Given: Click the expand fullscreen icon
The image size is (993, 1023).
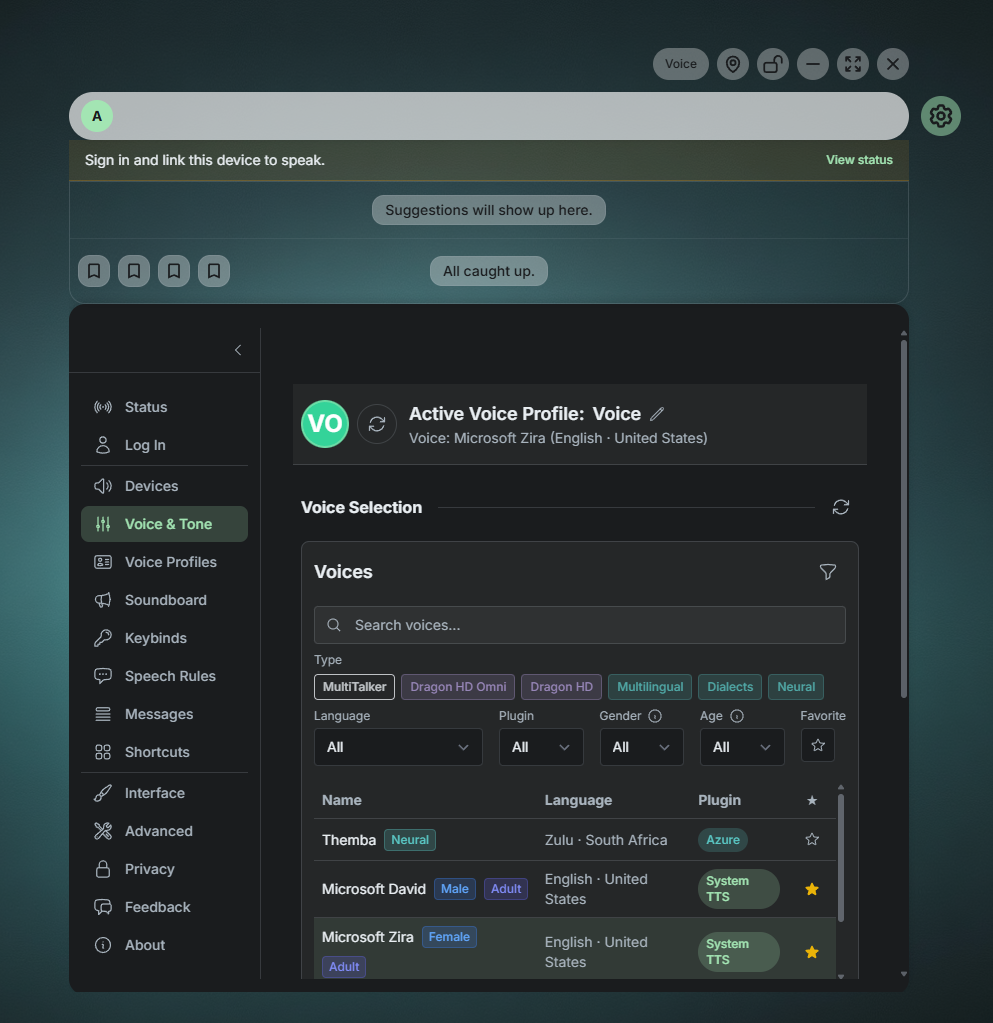Looking at the screenshot, I should click(853, 64).
